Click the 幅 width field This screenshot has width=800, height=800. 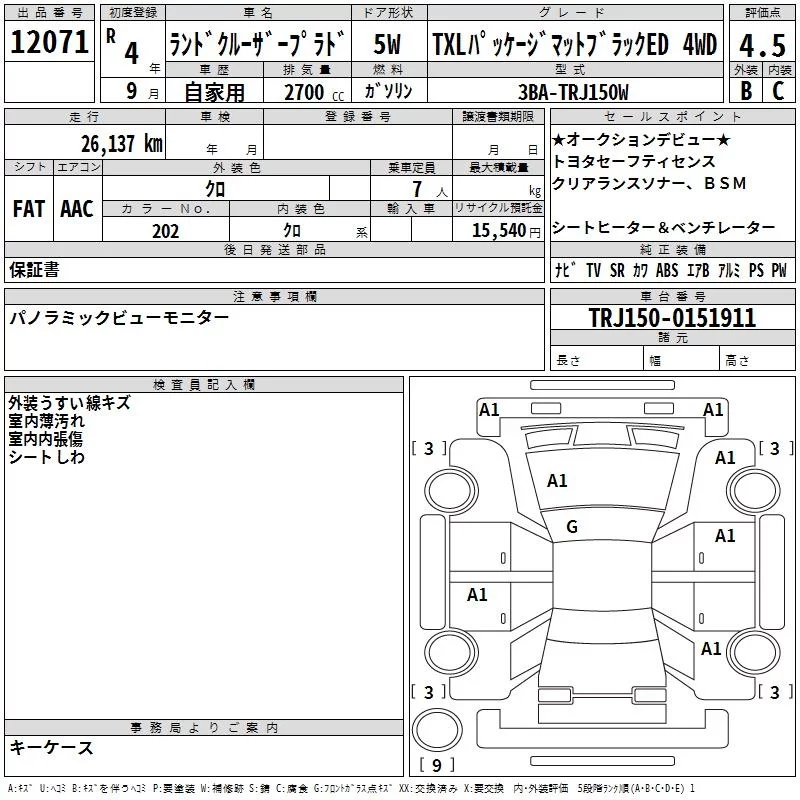[681, 360]
